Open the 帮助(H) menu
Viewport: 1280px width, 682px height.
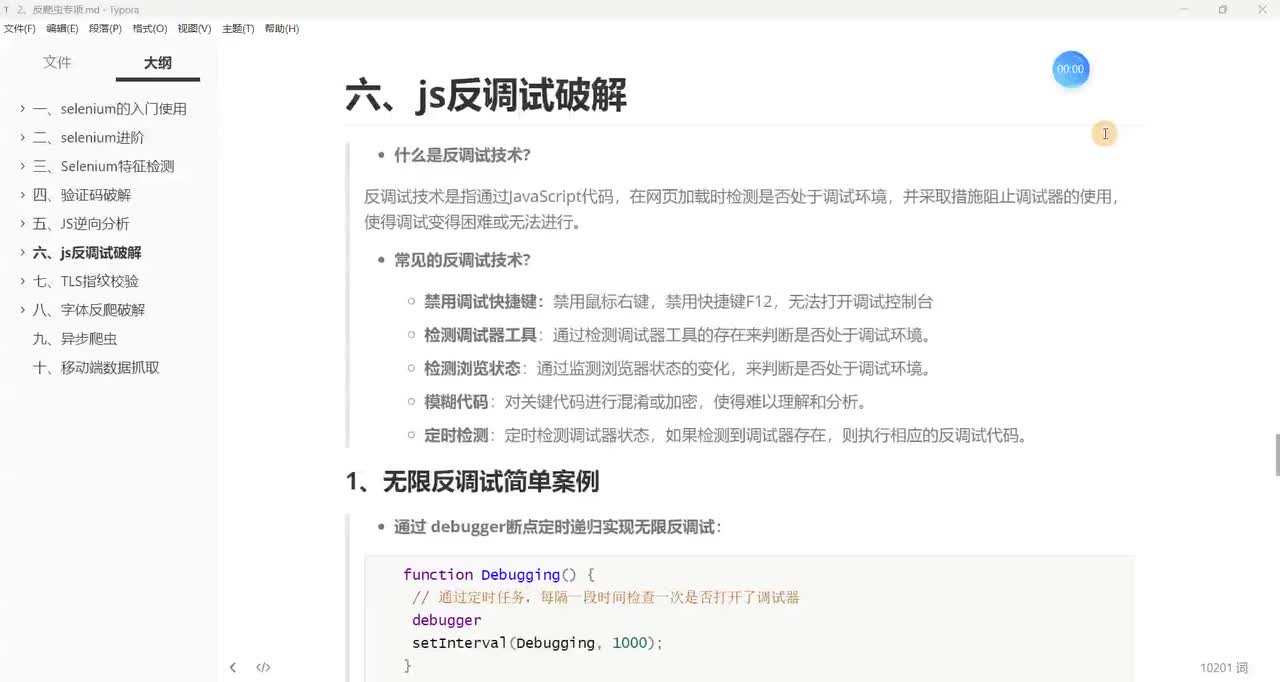pyautogui.click(x=282, y=29)
